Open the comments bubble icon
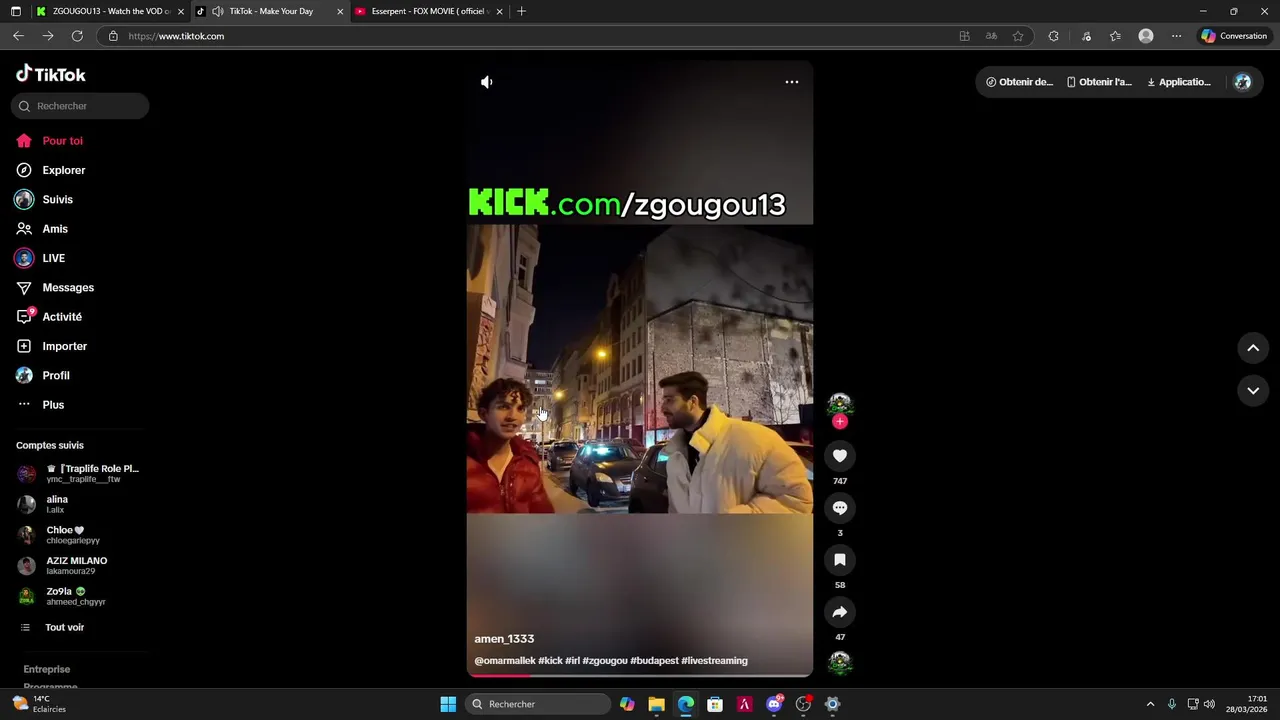 (840, 508)
